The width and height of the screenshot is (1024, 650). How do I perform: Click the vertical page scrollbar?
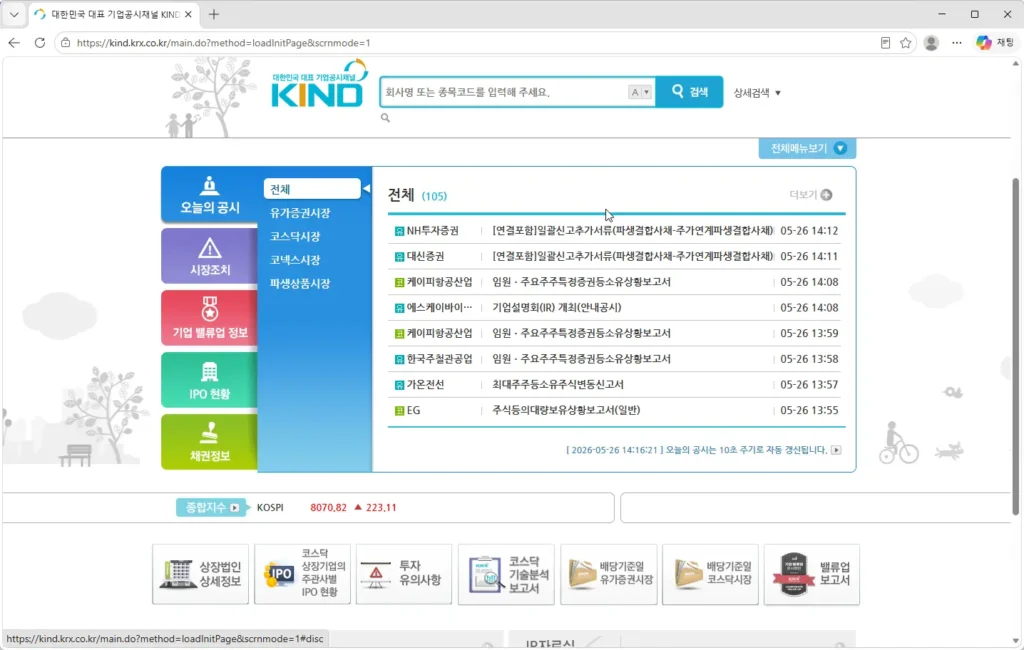[x=1016, y=346]
